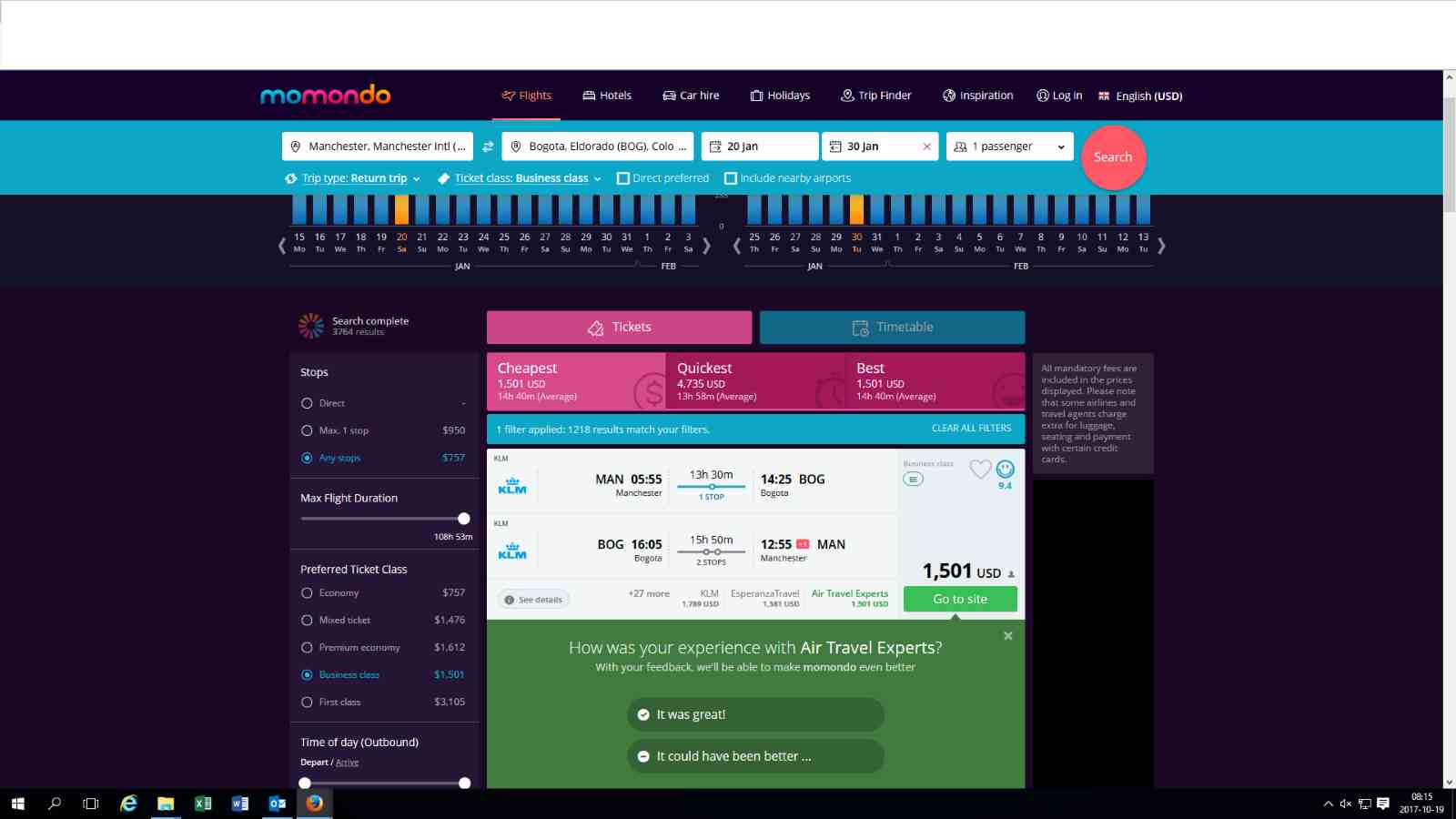Screen dimensions: 1456x819
Task: Click Go to site button
Action: (960, 599)
